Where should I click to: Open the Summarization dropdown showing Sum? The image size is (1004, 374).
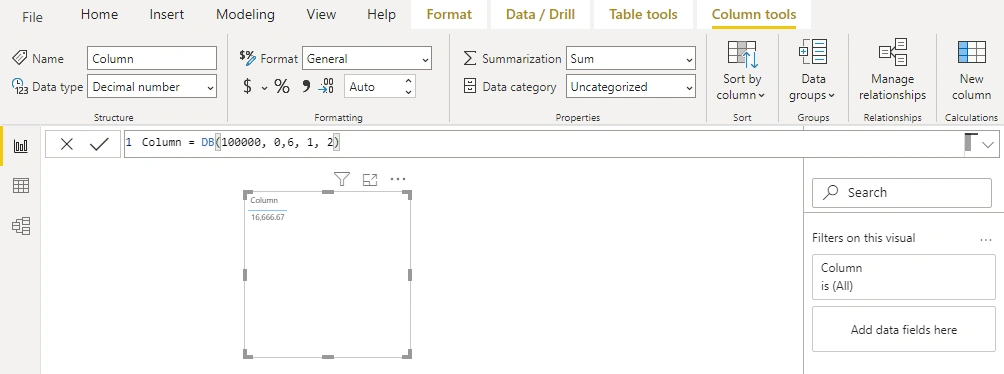[631, 58]
